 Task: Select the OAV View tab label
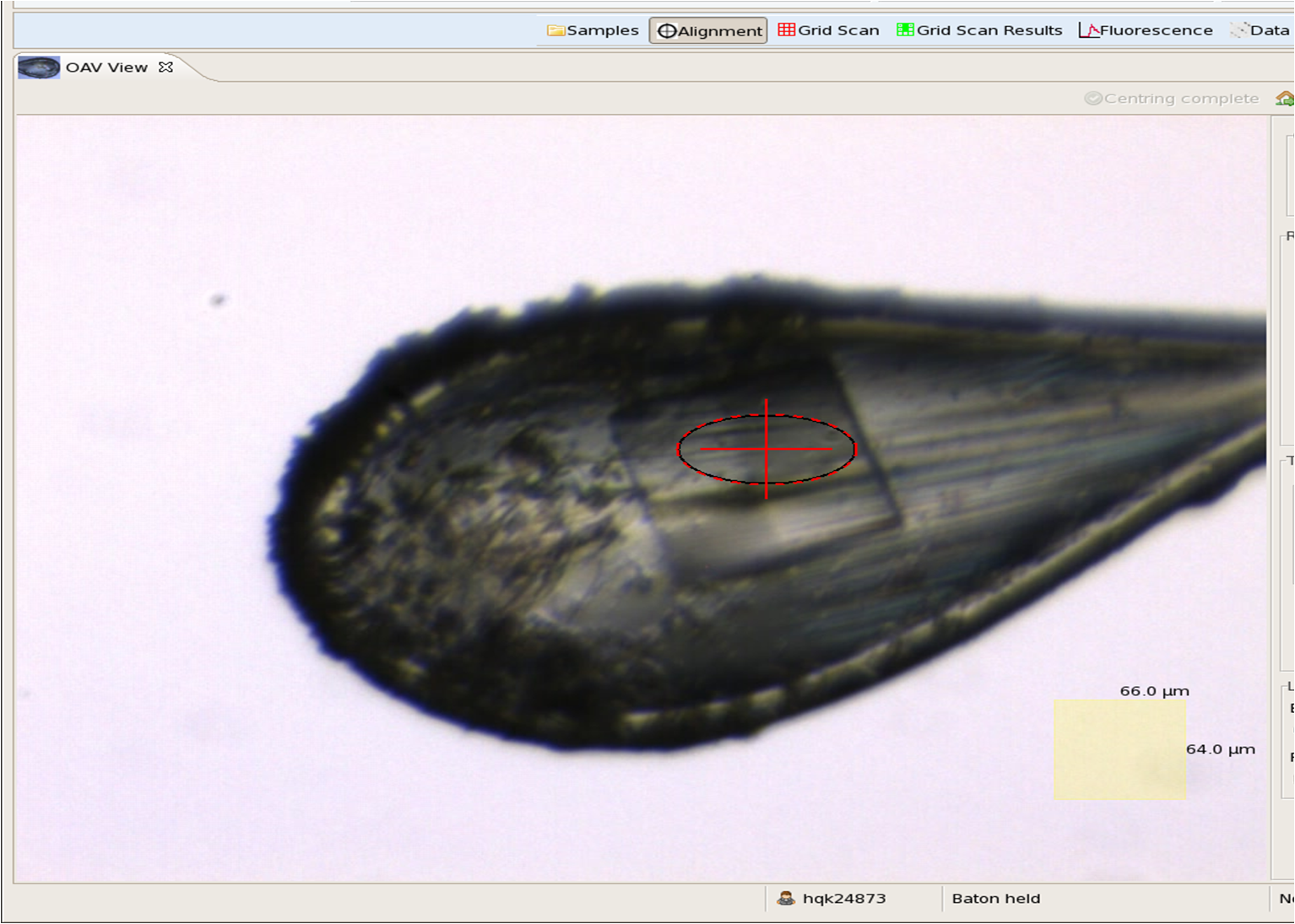click(106, 68)
